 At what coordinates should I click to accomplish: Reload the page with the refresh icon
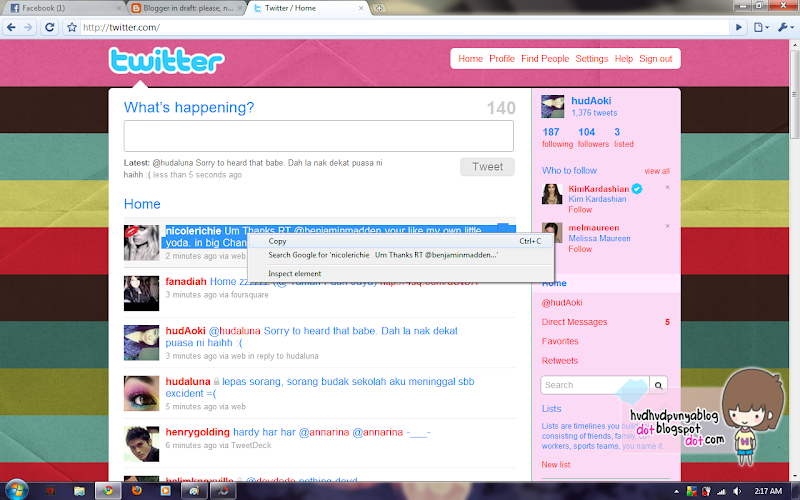point(49,27)
